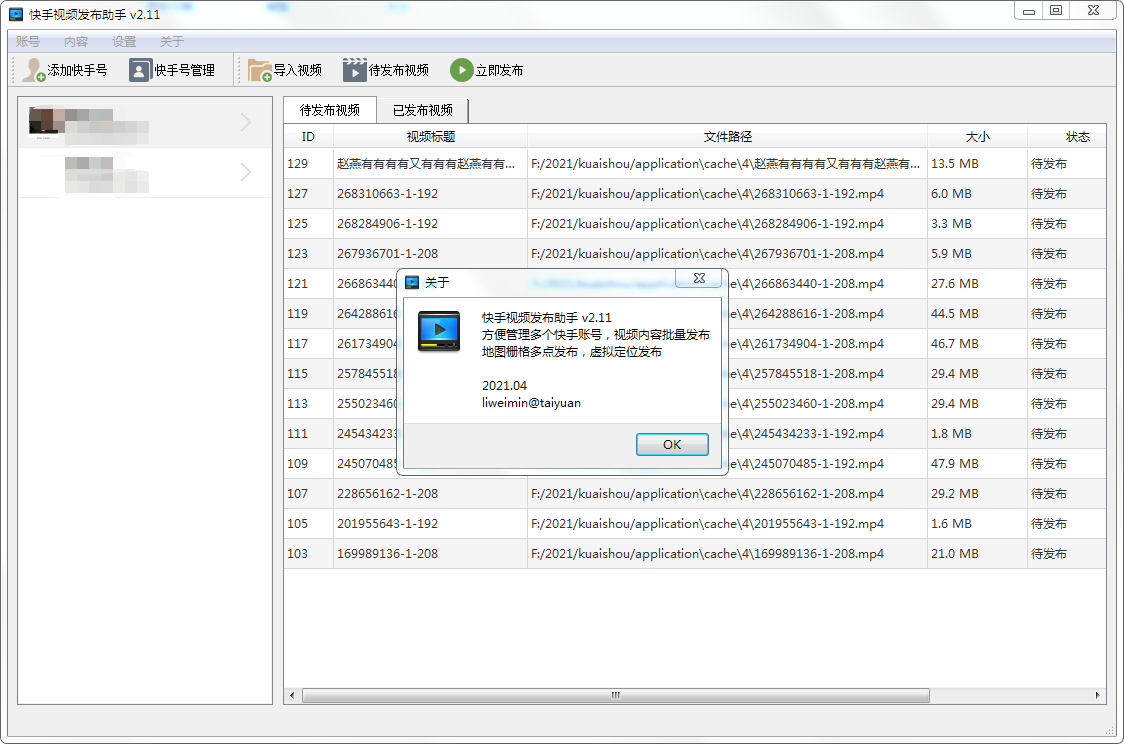Expand the second account chevron in sidebar
The width and height of the screenshot is (1124, 744).
pyautogui.click(x=246, y=172)
